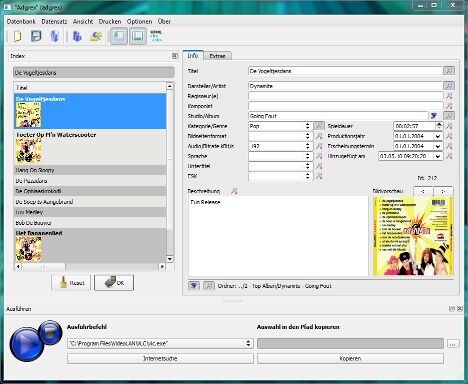468x384 pixels.
Task: Click the yellow-blue search toolbar icon
Action: 96,36
